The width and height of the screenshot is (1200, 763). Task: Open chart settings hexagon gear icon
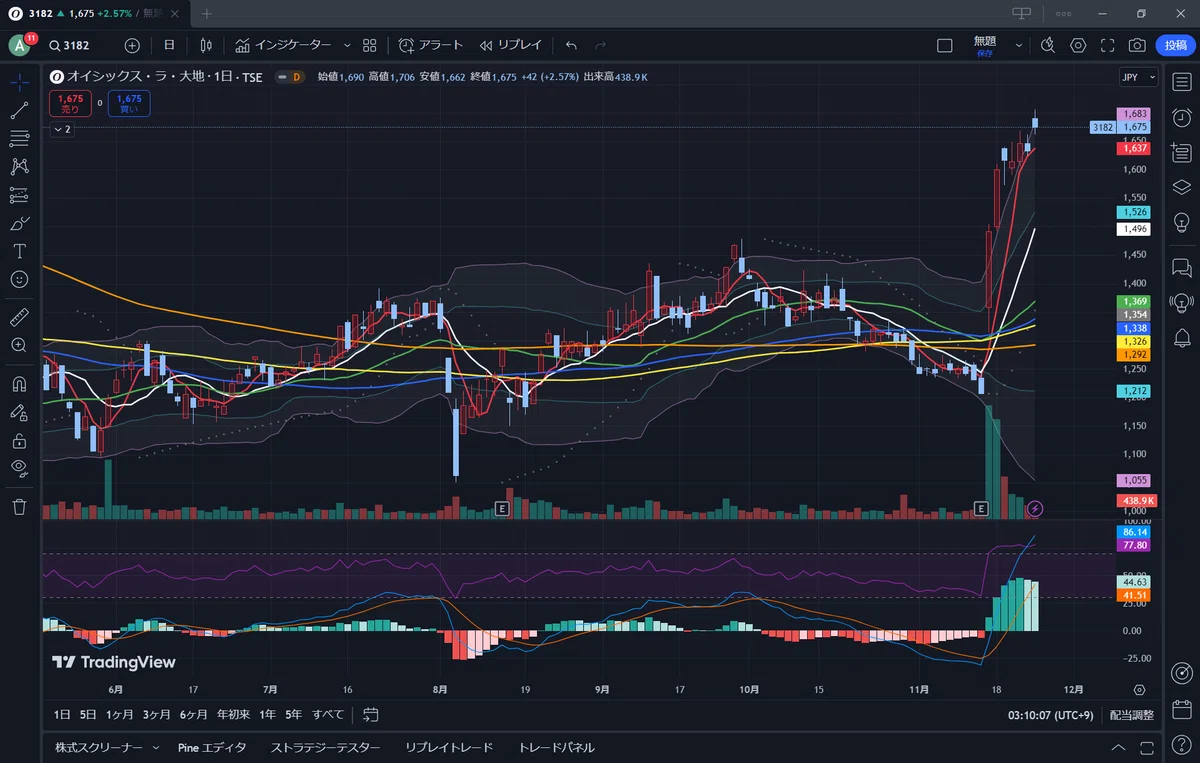(x=1078, y=45)
